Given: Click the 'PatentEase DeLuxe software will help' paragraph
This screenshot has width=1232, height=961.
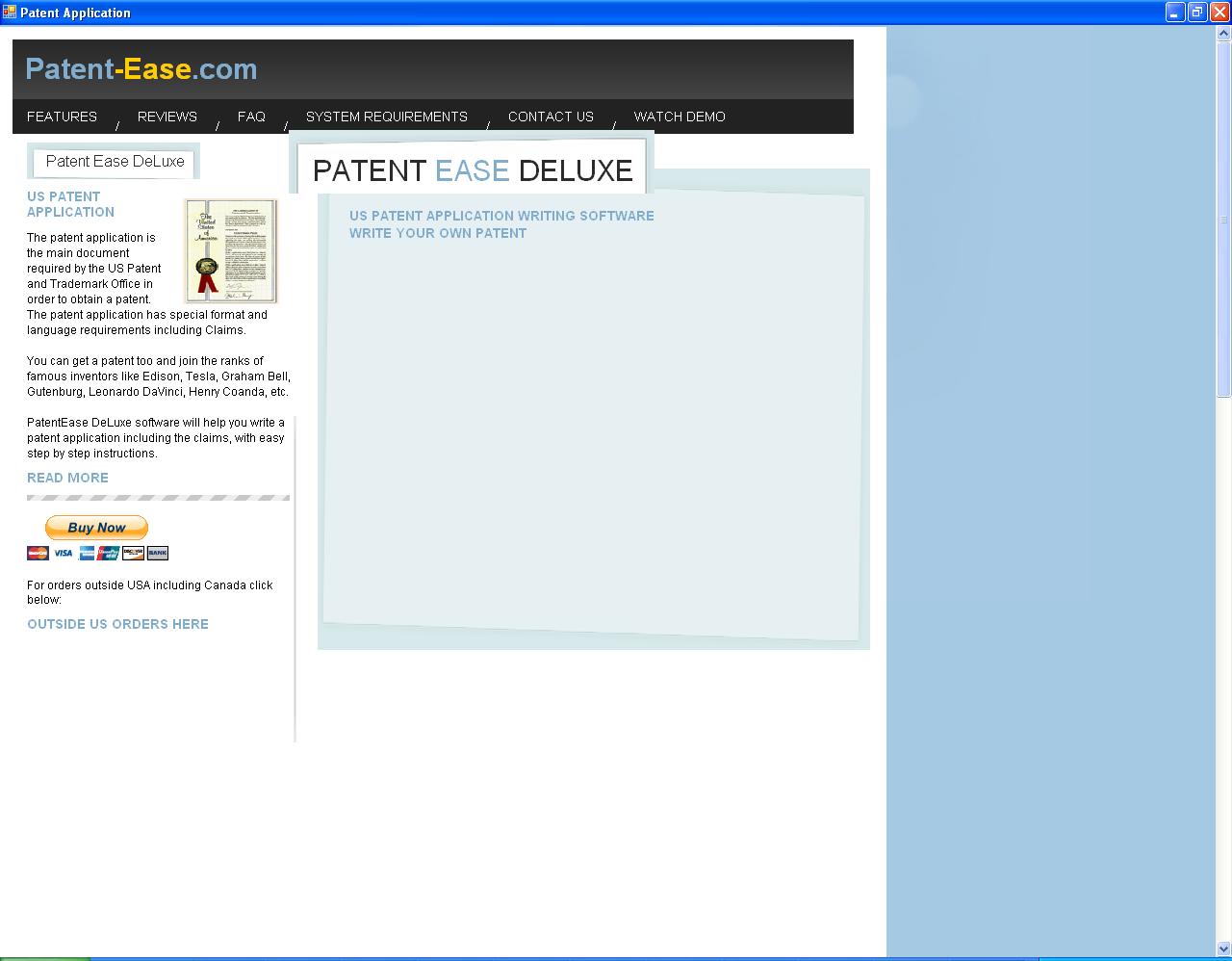Looking at the screenshot, I should pyautogui.click(x=156, y=438).
